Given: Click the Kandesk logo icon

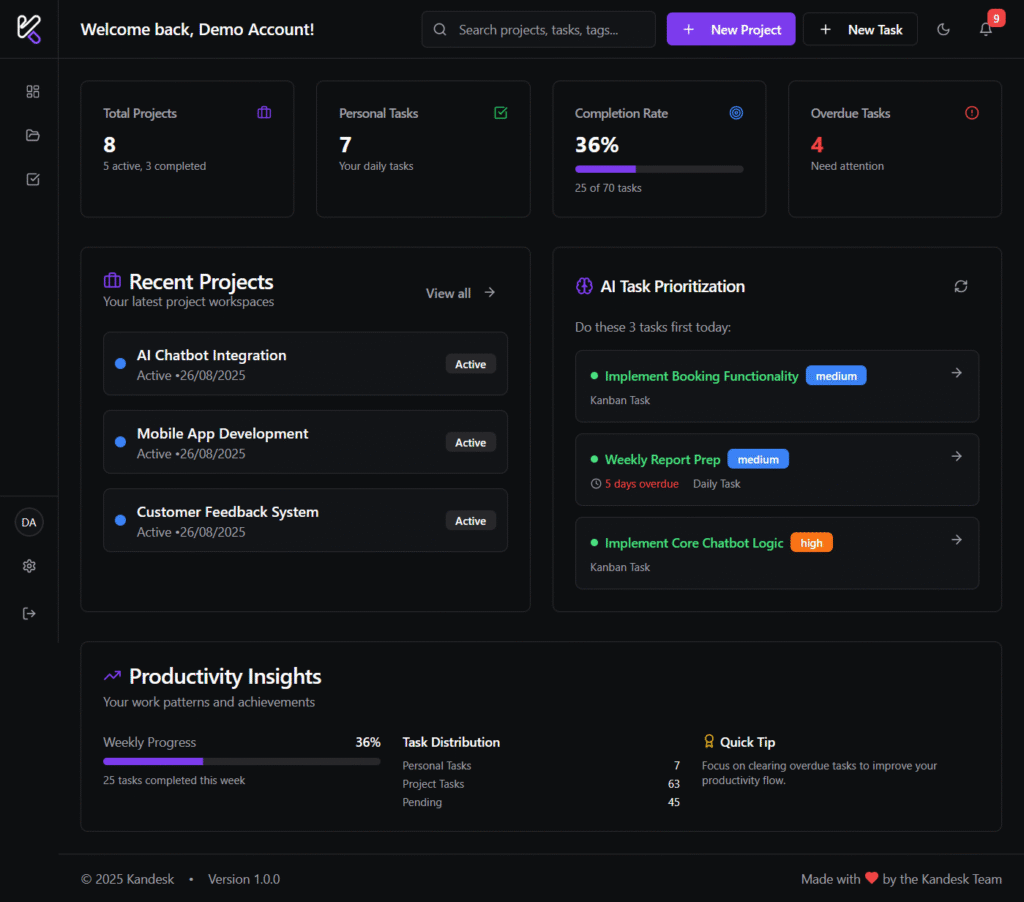Looking at the screenshot, I should [29, 29].
